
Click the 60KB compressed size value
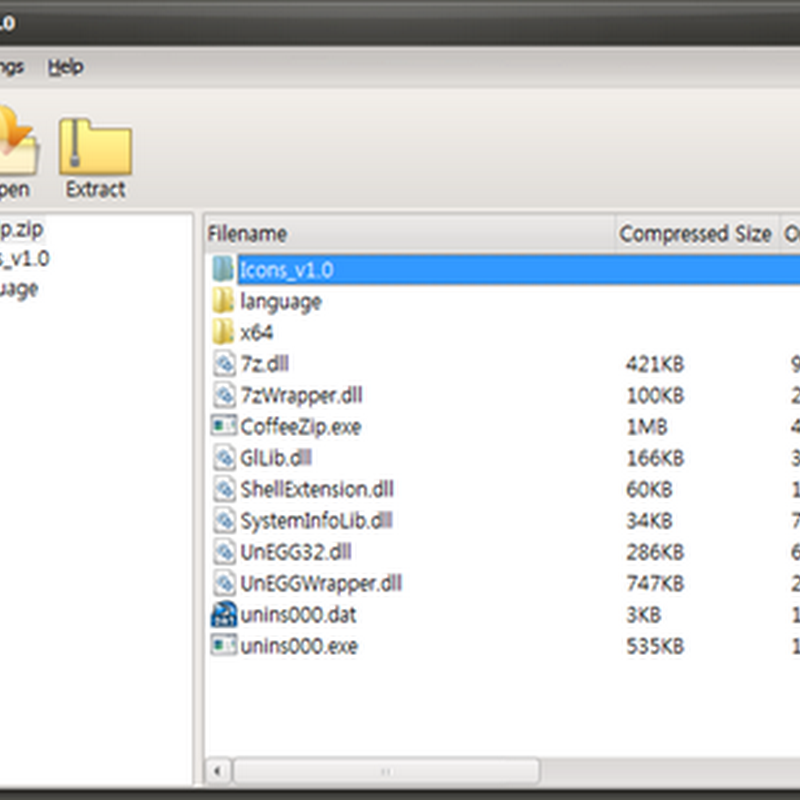(x=649, y=490)
